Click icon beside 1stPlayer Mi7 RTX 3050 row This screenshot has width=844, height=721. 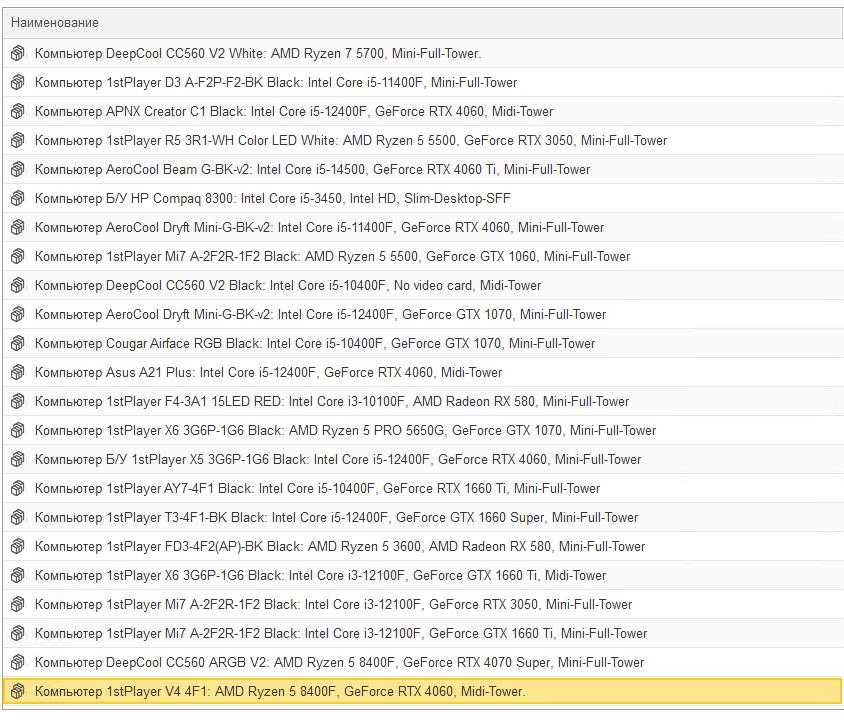pyautogui.click(x=18, y=605)
